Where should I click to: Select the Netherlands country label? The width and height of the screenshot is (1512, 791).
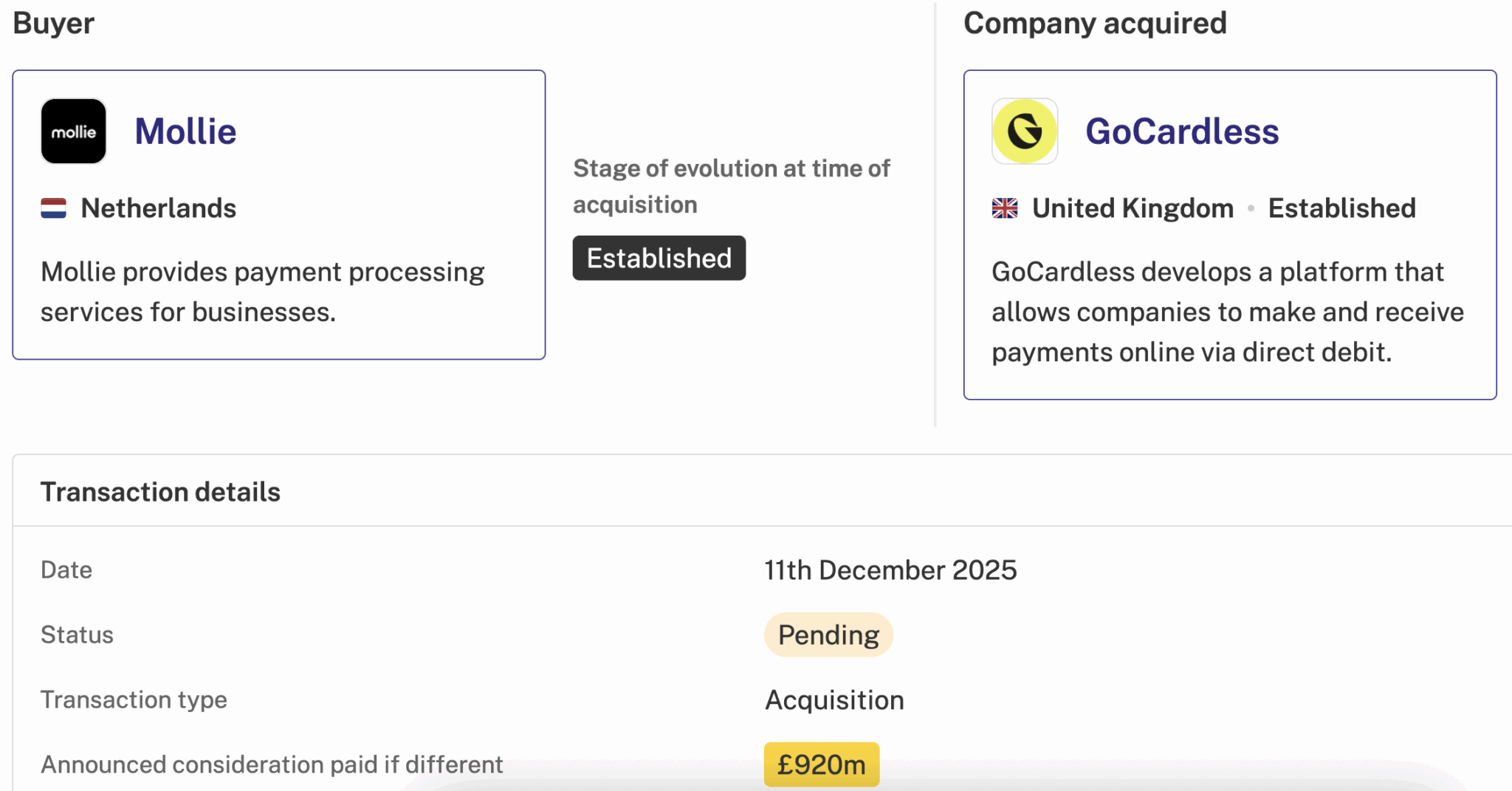click(x=158, y=208)
